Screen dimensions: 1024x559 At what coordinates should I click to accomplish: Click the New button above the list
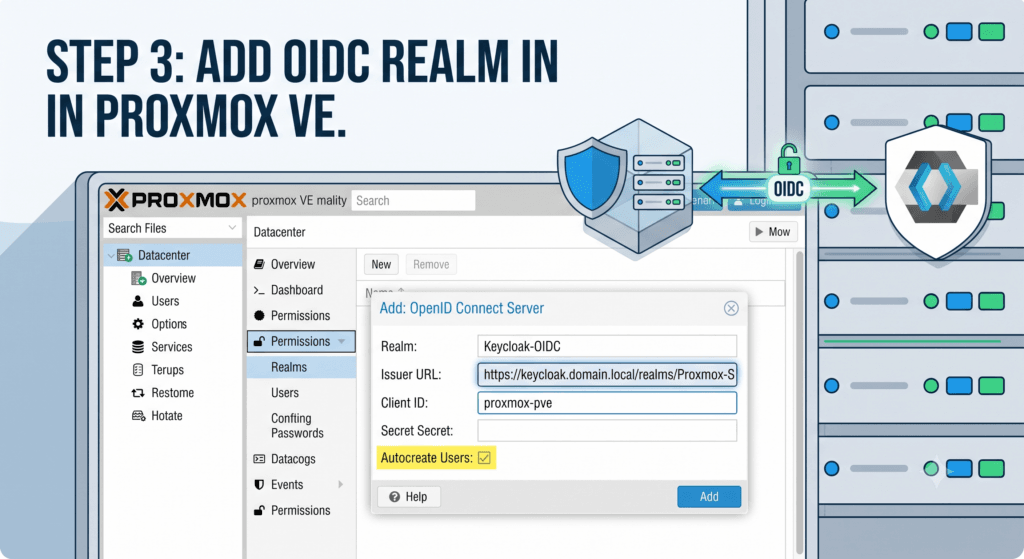[381, 264]
